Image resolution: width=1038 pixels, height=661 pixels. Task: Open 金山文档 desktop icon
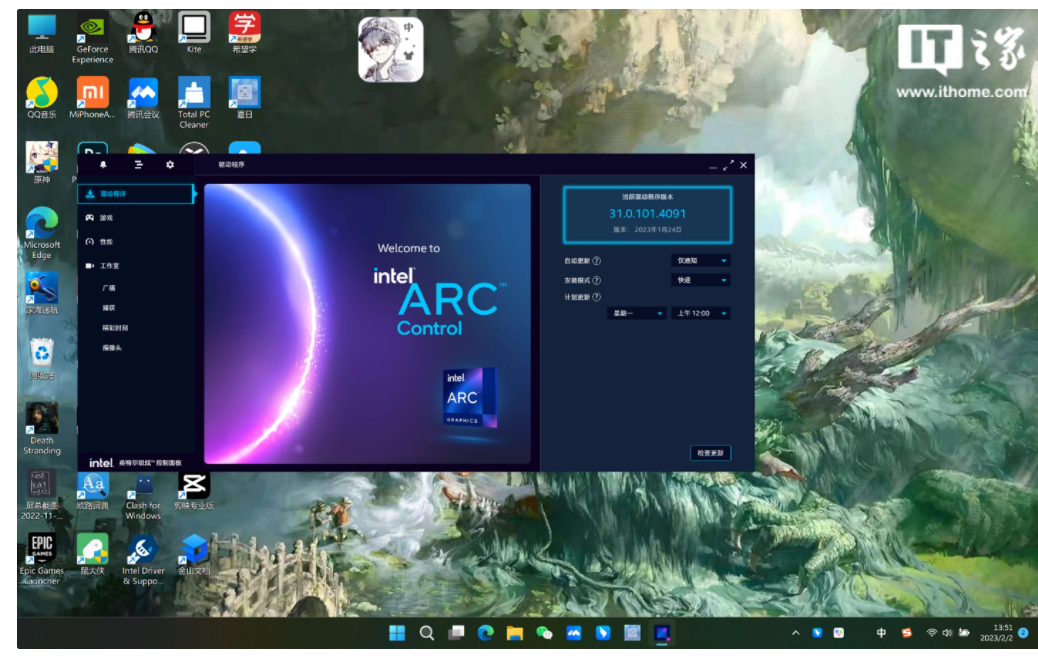194,554
